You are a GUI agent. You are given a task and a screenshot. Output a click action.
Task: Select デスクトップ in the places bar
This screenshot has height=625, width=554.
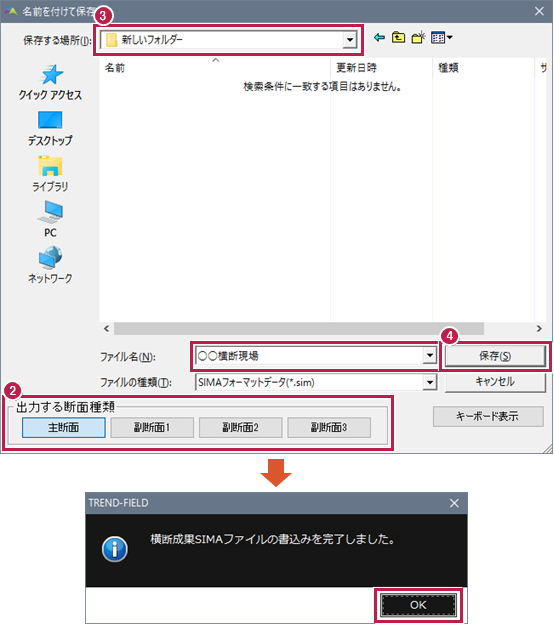pyautogui.click(x=50, y=129)
